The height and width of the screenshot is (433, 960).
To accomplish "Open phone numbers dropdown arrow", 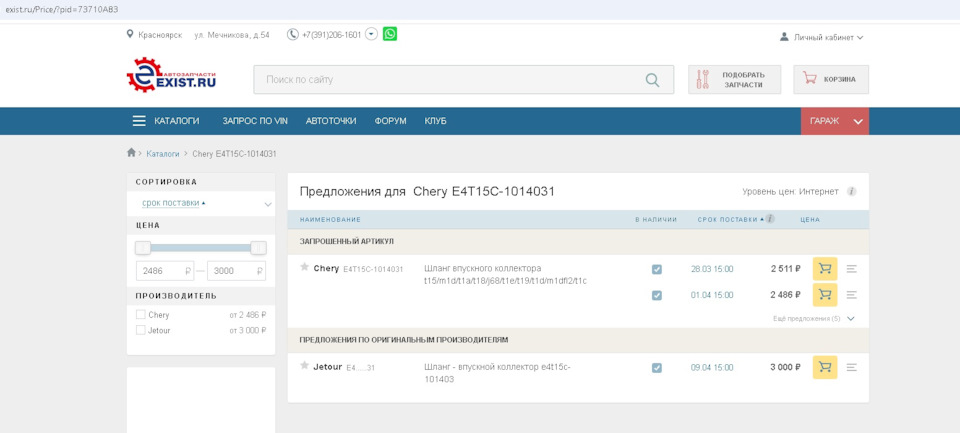I will (371, 34).
